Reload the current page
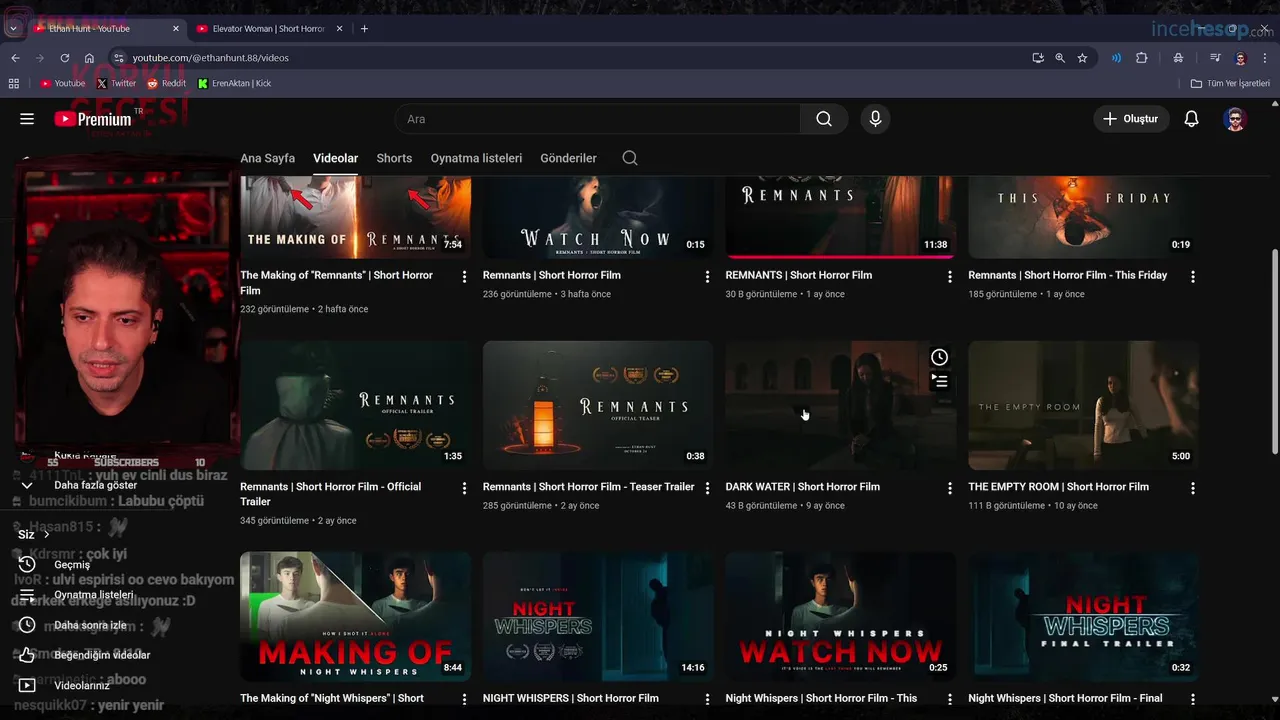Viewport: 1280px width, 720px height. coord(64,58)
